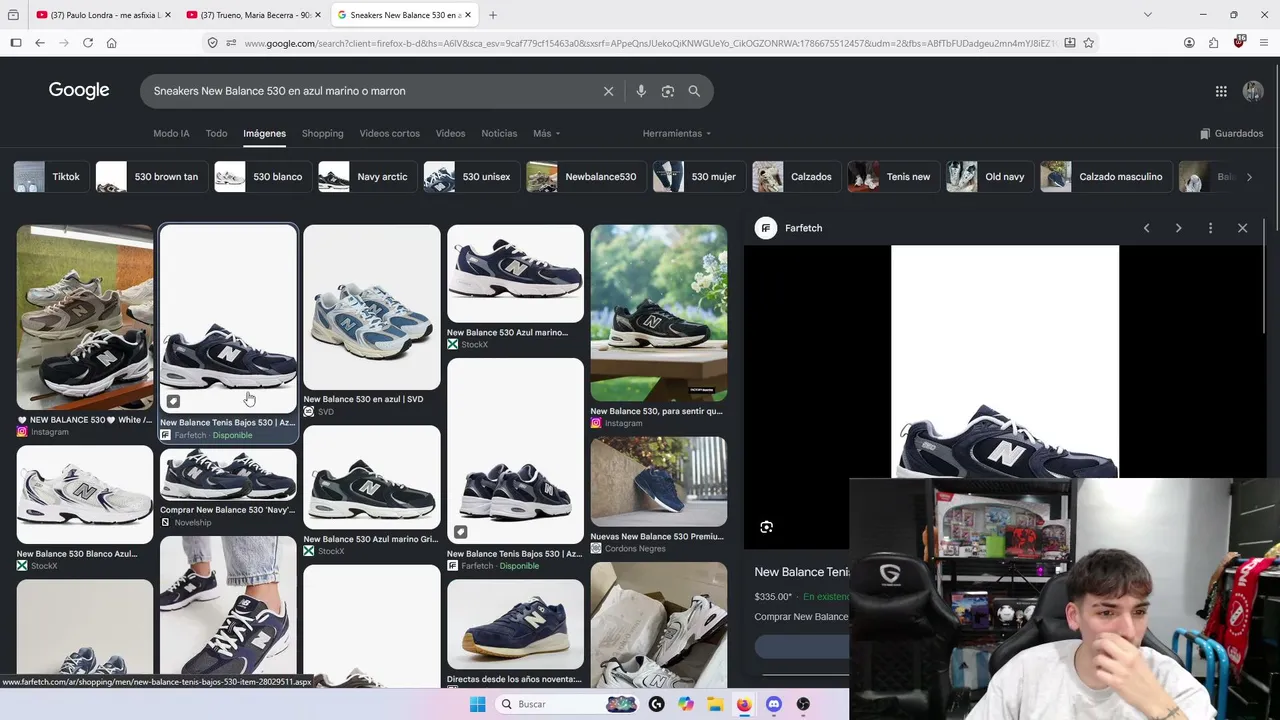This screenshot has height=720, width=1280.
Task: Open the Videos cortos results tab
Action: tap(390, 133)
